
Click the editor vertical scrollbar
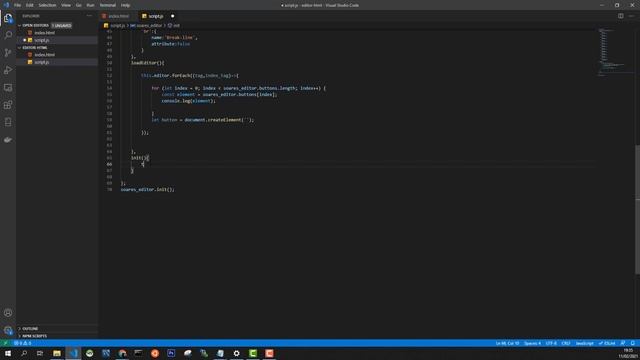click(637, 209)
